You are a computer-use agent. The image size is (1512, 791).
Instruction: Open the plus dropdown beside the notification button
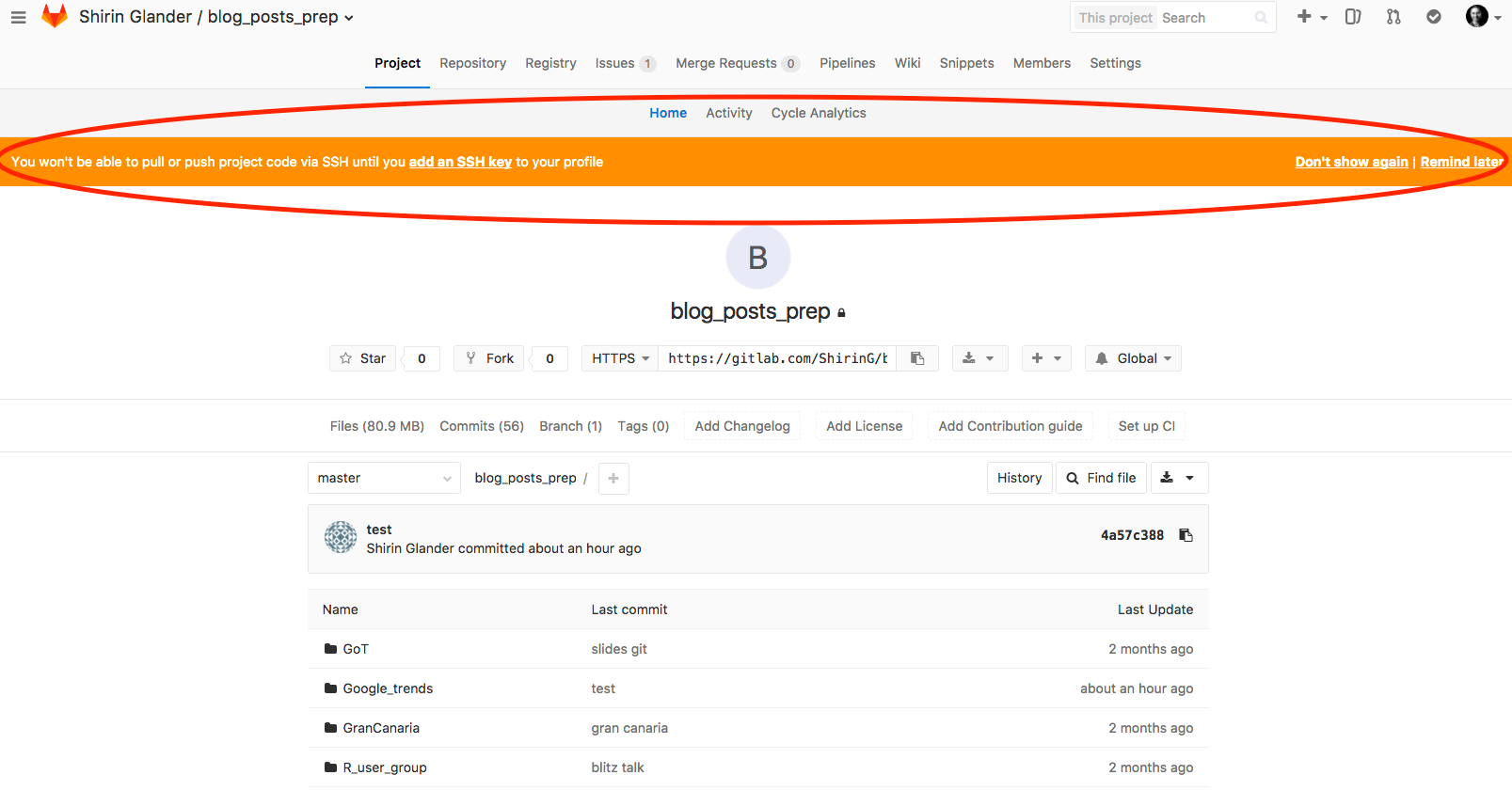1046,358
